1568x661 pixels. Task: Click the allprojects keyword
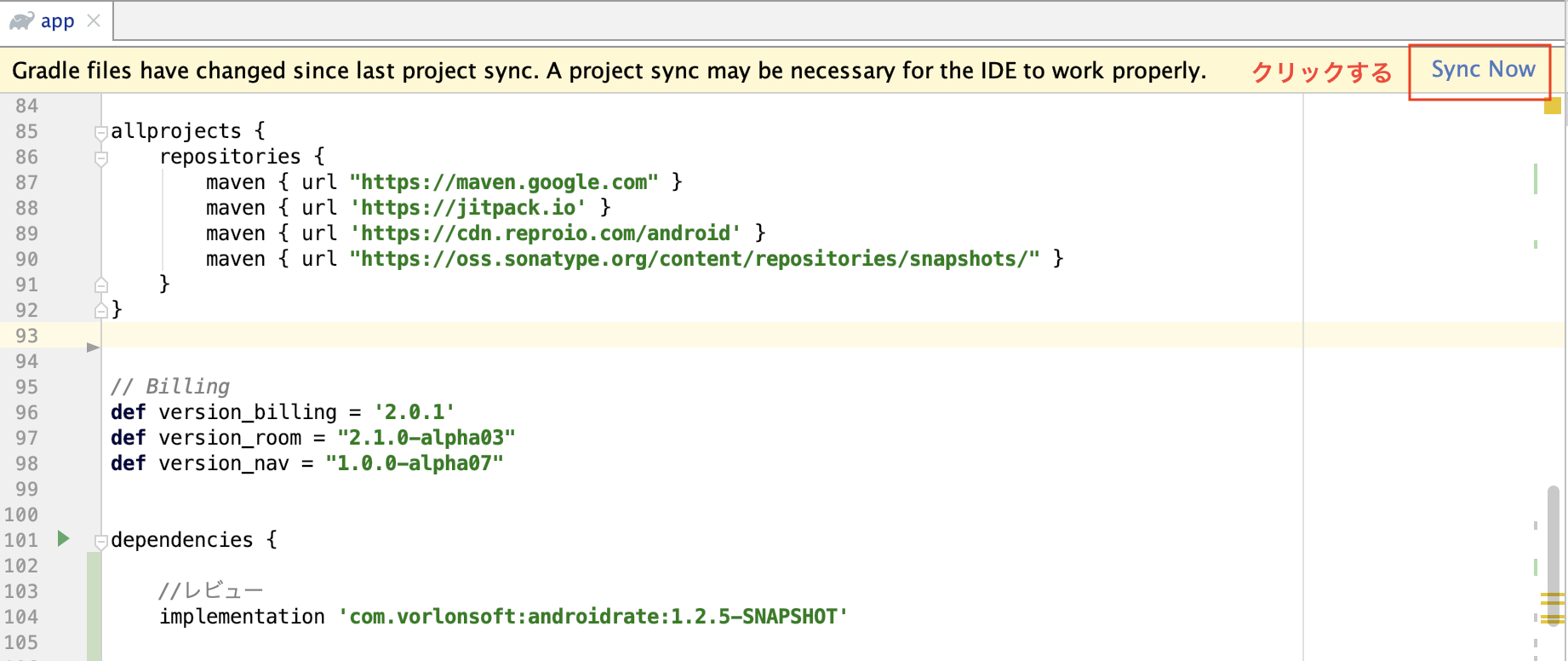[176, 131]
